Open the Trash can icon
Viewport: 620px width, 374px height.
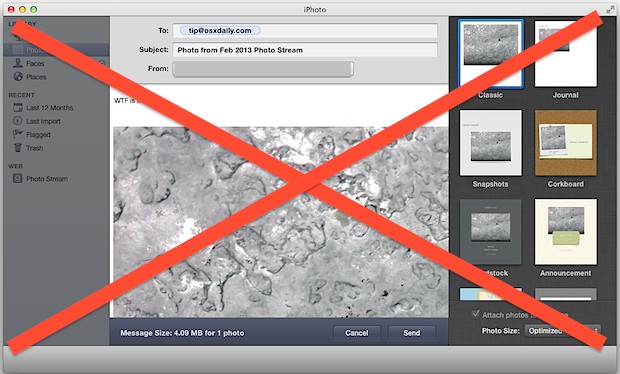click(x=18, y=148)
